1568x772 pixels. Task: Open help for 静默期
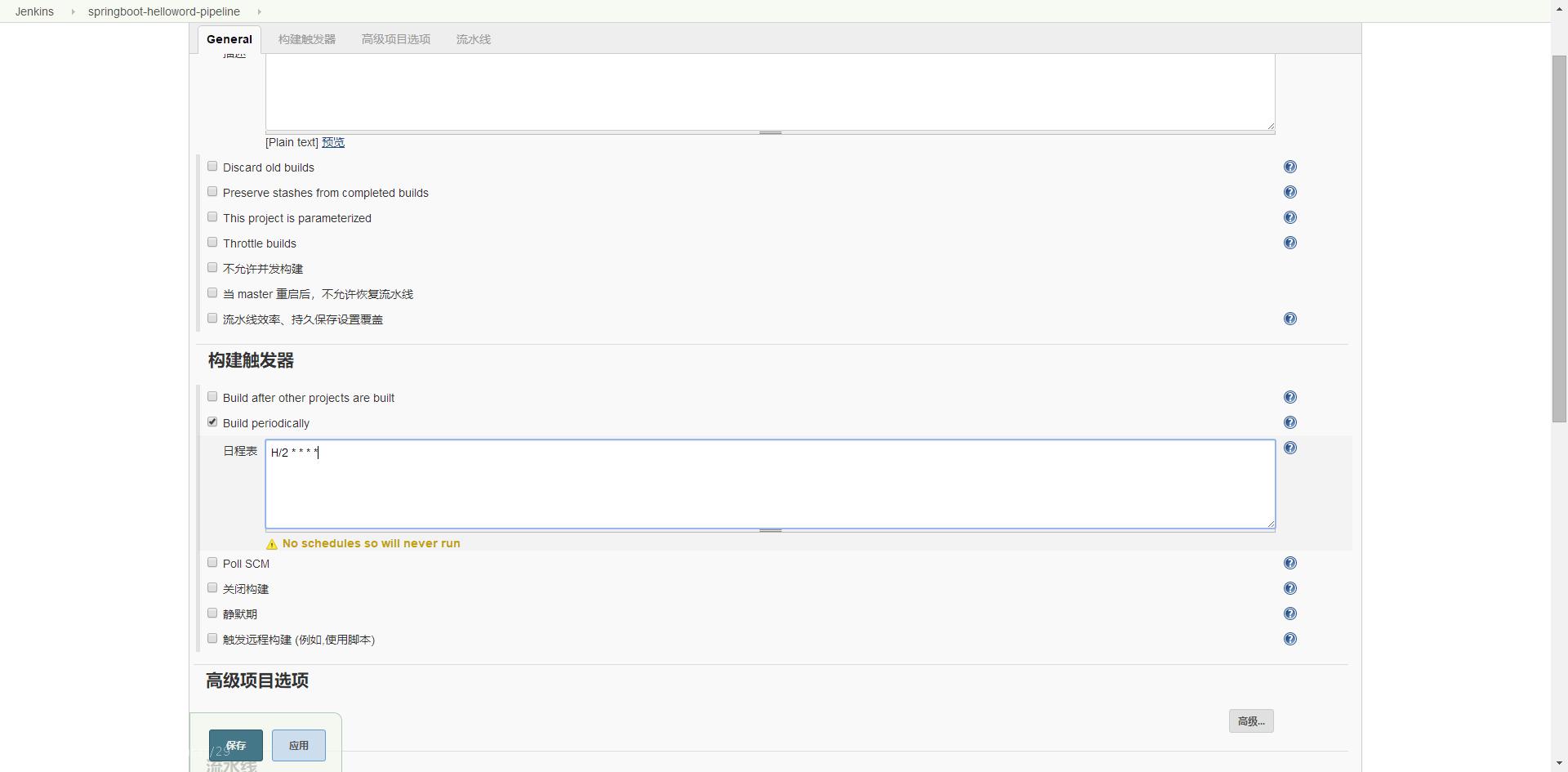[1290, 614]
